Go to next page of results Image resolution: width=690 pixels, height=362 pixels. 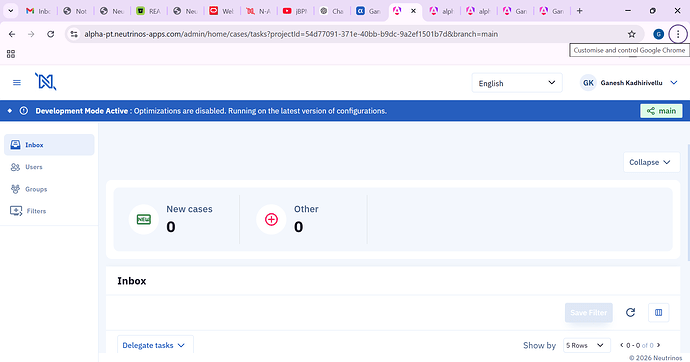point(658,345)
